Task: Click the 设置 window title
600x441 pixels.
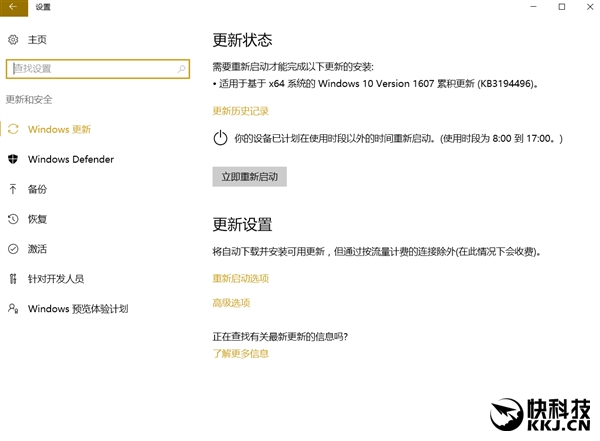Action: click(x=43, y=7)
